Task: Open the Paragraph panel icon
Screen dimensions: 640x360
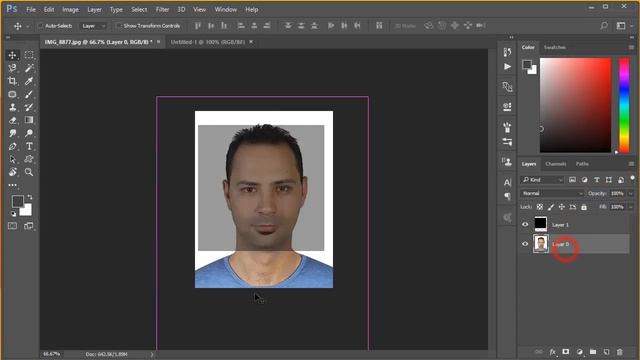Action: pyautogui.click(x=507, y=196)
